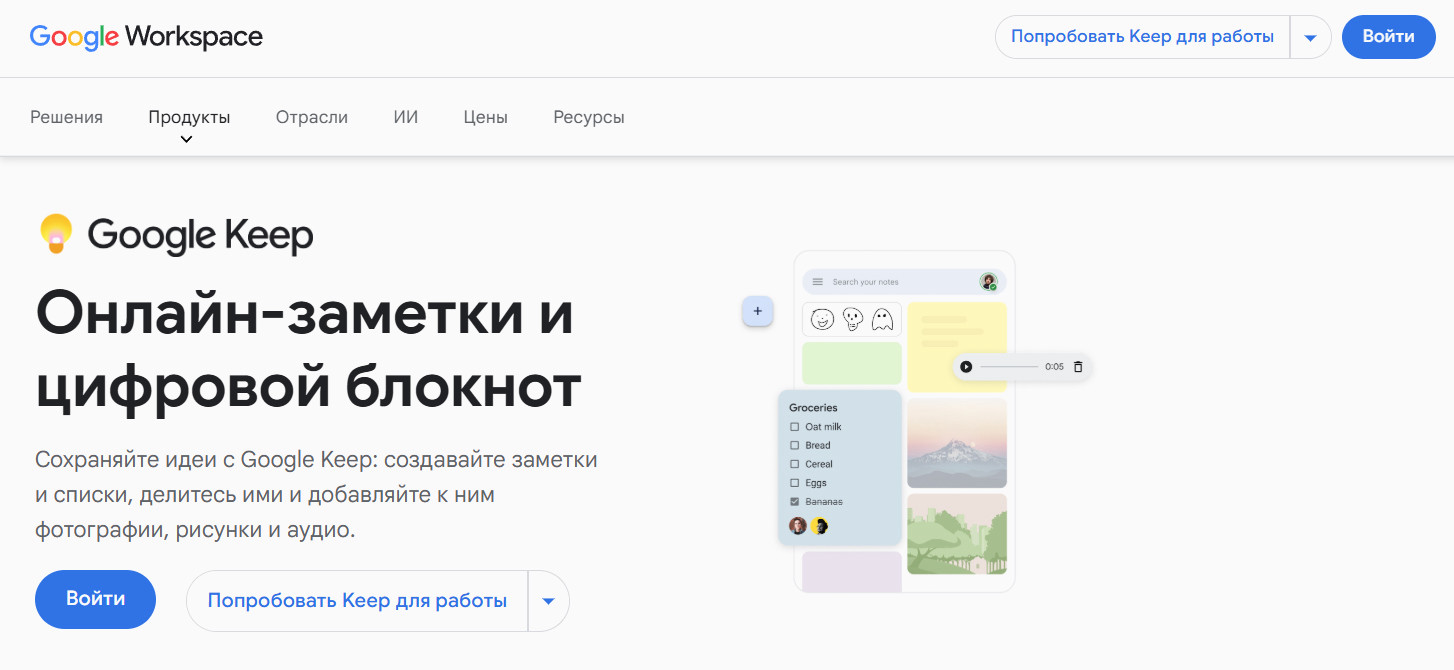Check the Cereal checkbox
This screenshot has width=1454, height=670.
point(795,464)
